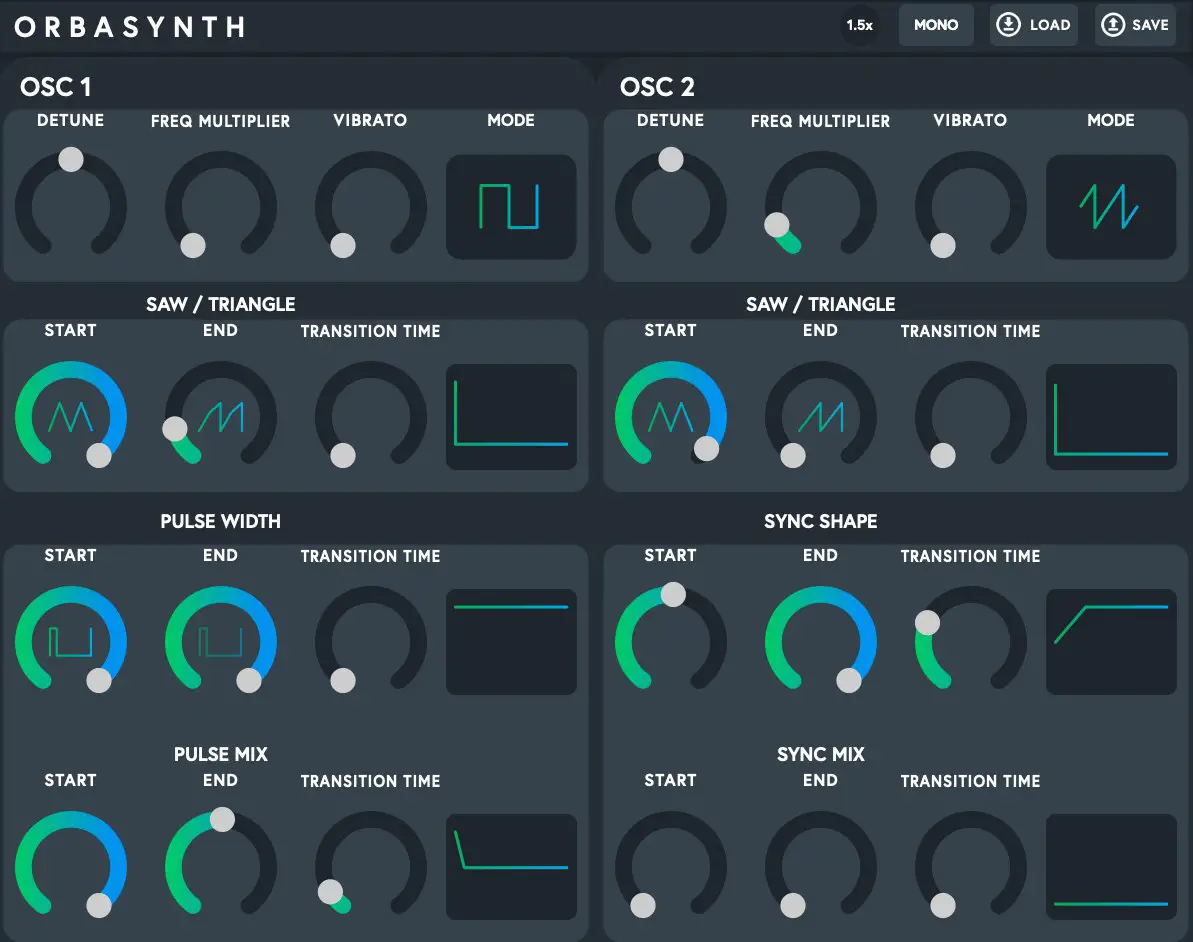This screenshot has width=1193, height=942.
Task: Select the square wave mode for OSC 1
Action: tap(511, 207)
